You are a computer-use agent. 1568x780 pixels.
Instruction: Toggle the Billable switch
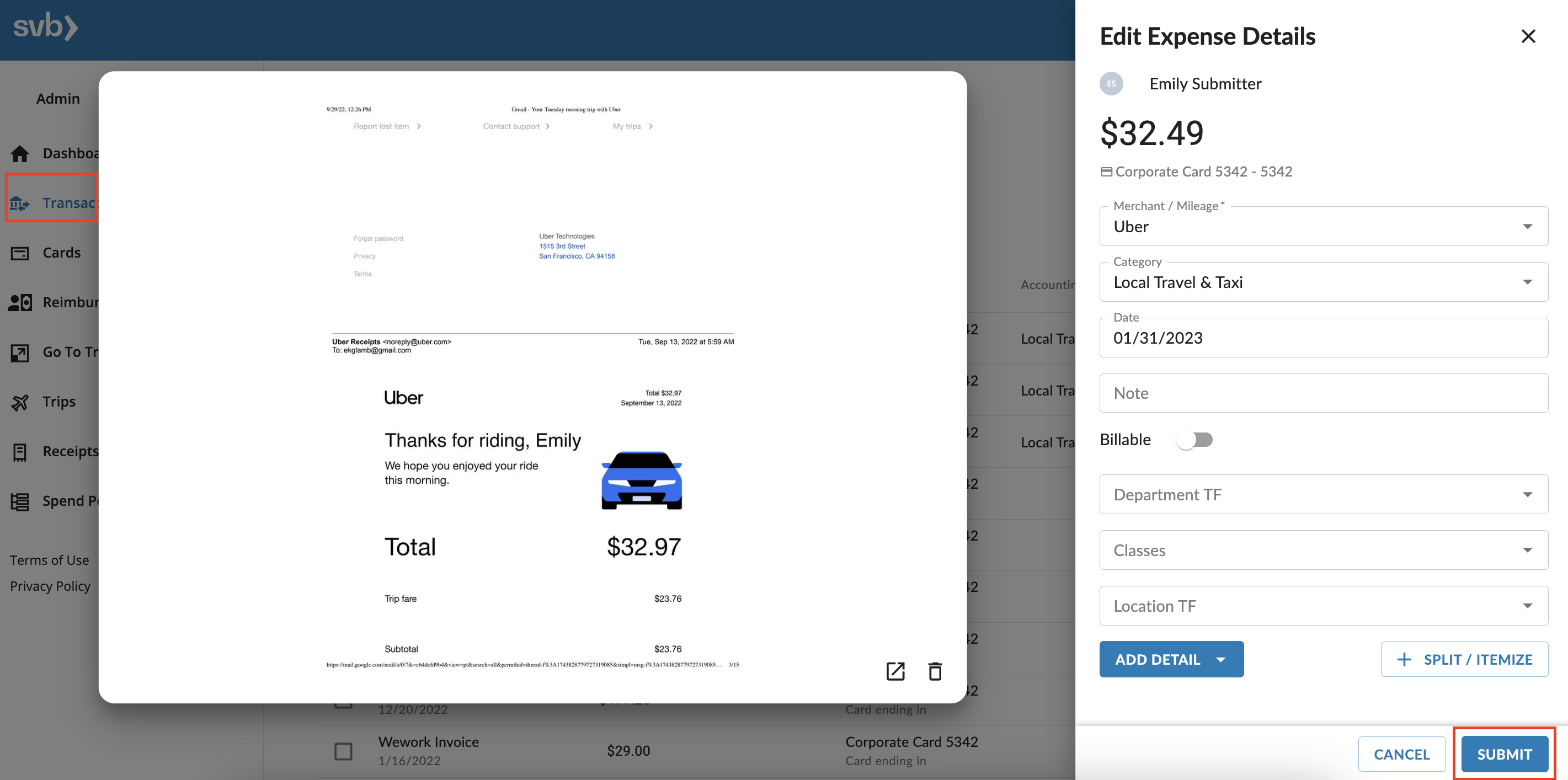coord(1194,439)
